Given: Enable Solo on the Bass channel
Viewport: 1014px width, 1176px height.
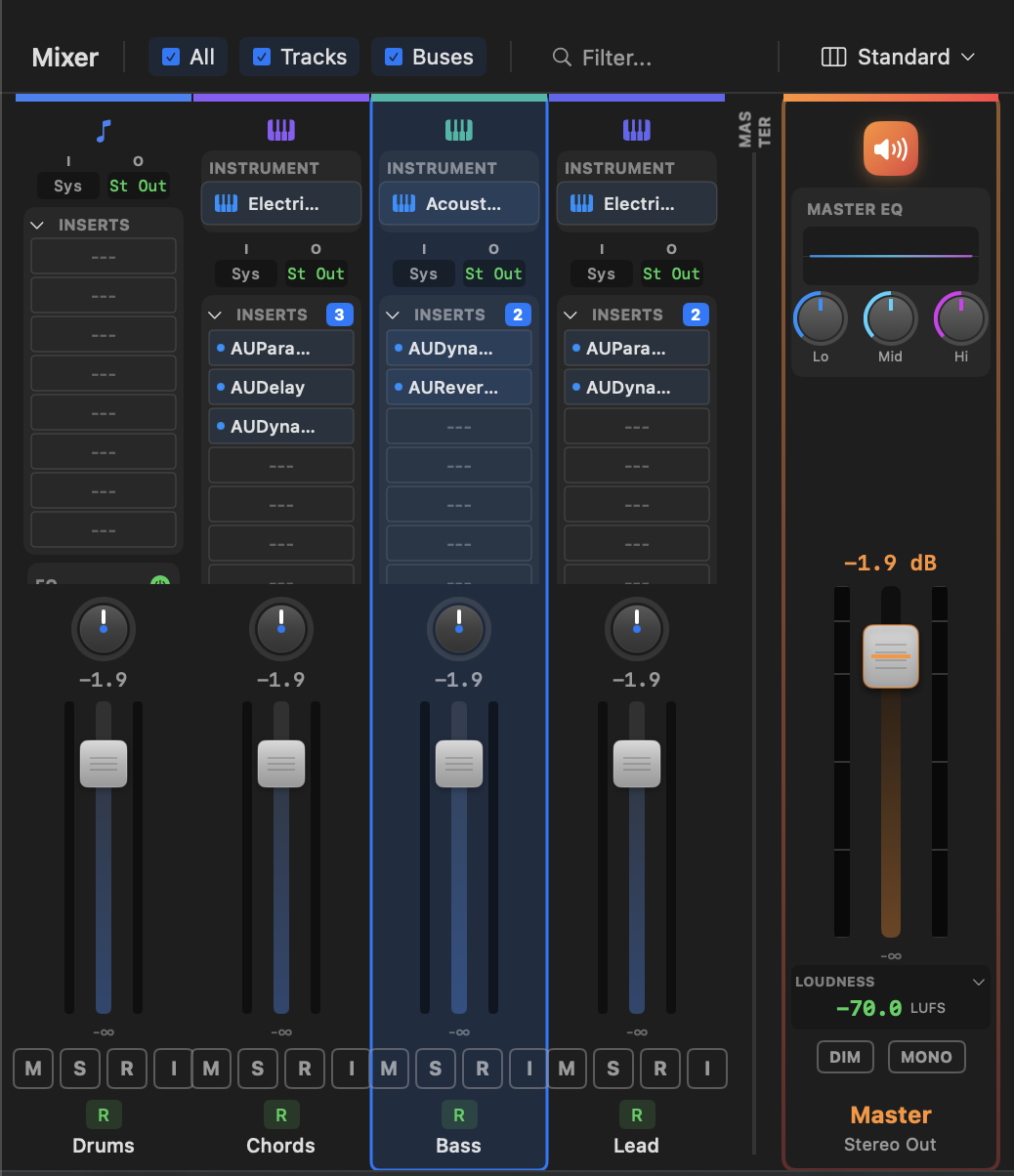Looking at the screenshot, I should click(436, 1069).
